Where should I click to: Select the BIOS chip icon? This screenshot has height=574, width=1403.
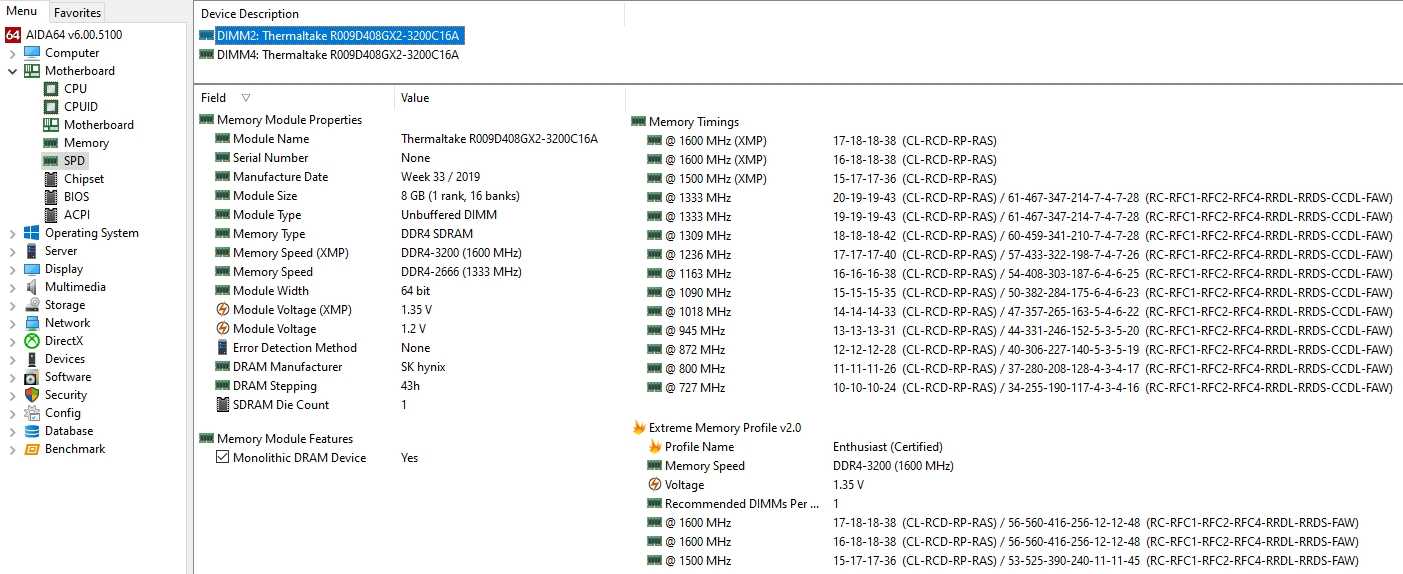(x=51, y=197)
